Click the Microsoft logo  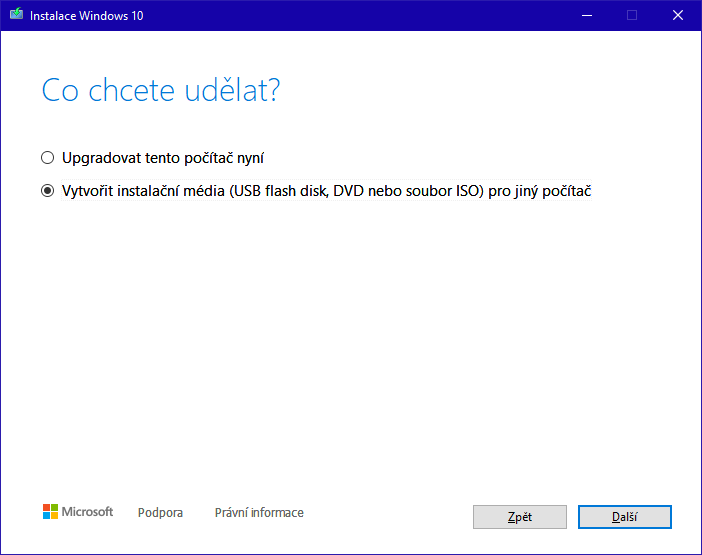78,512
